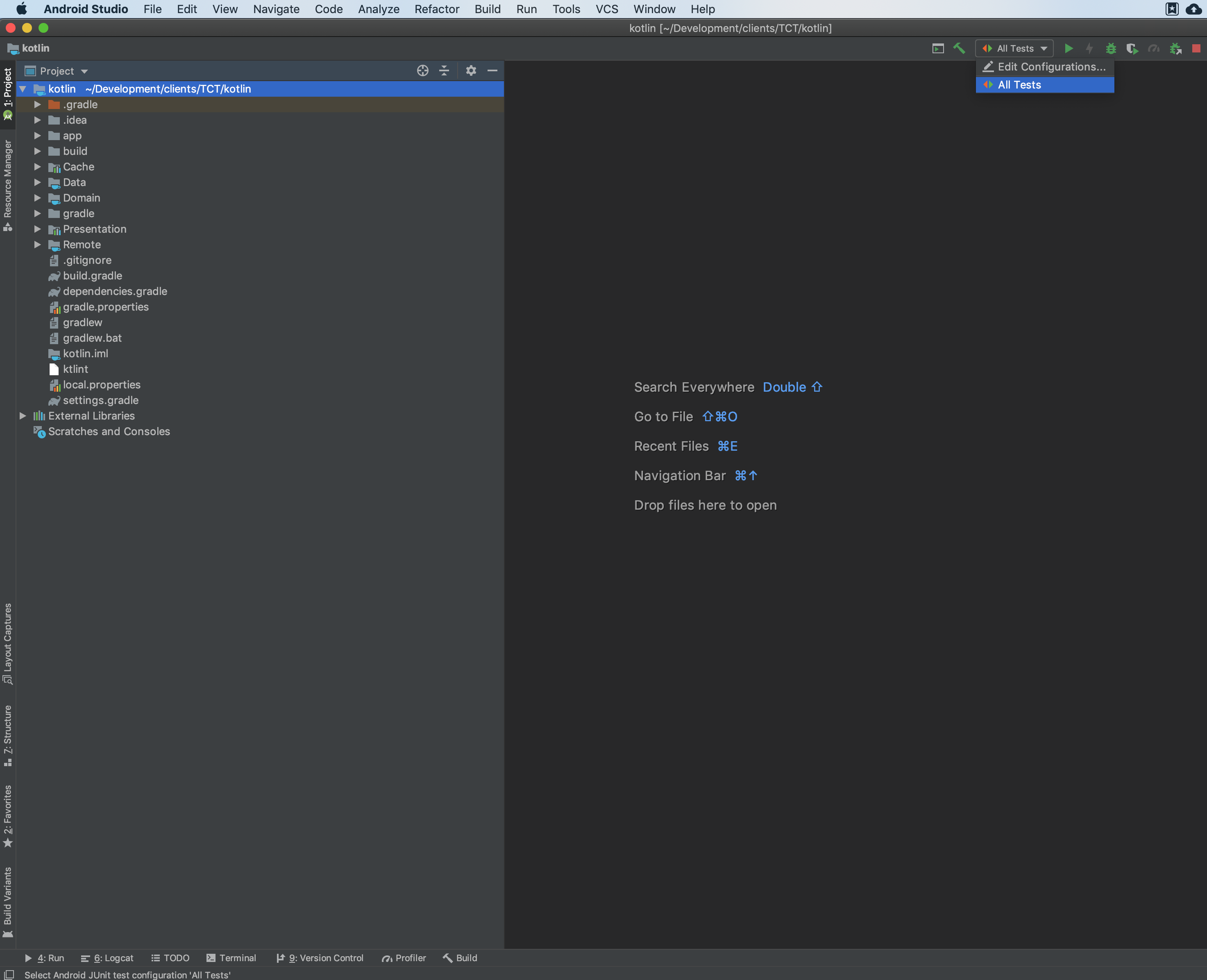The image size is (1207, 980).
Task: Toggle the Z: Structure side panel
Action: point(7,735)
